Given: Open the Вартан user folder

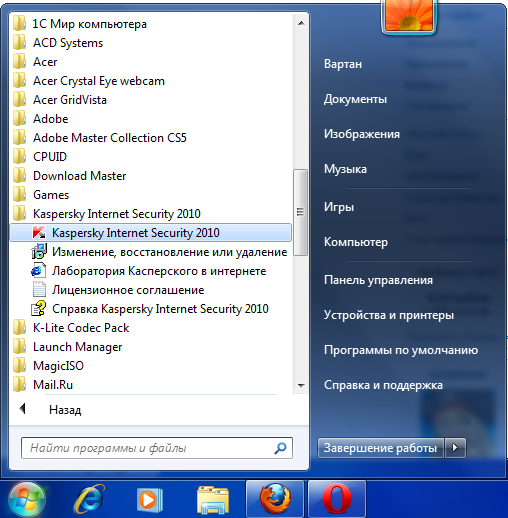Looking at the screenshot, I should click(x=343, y=64).
